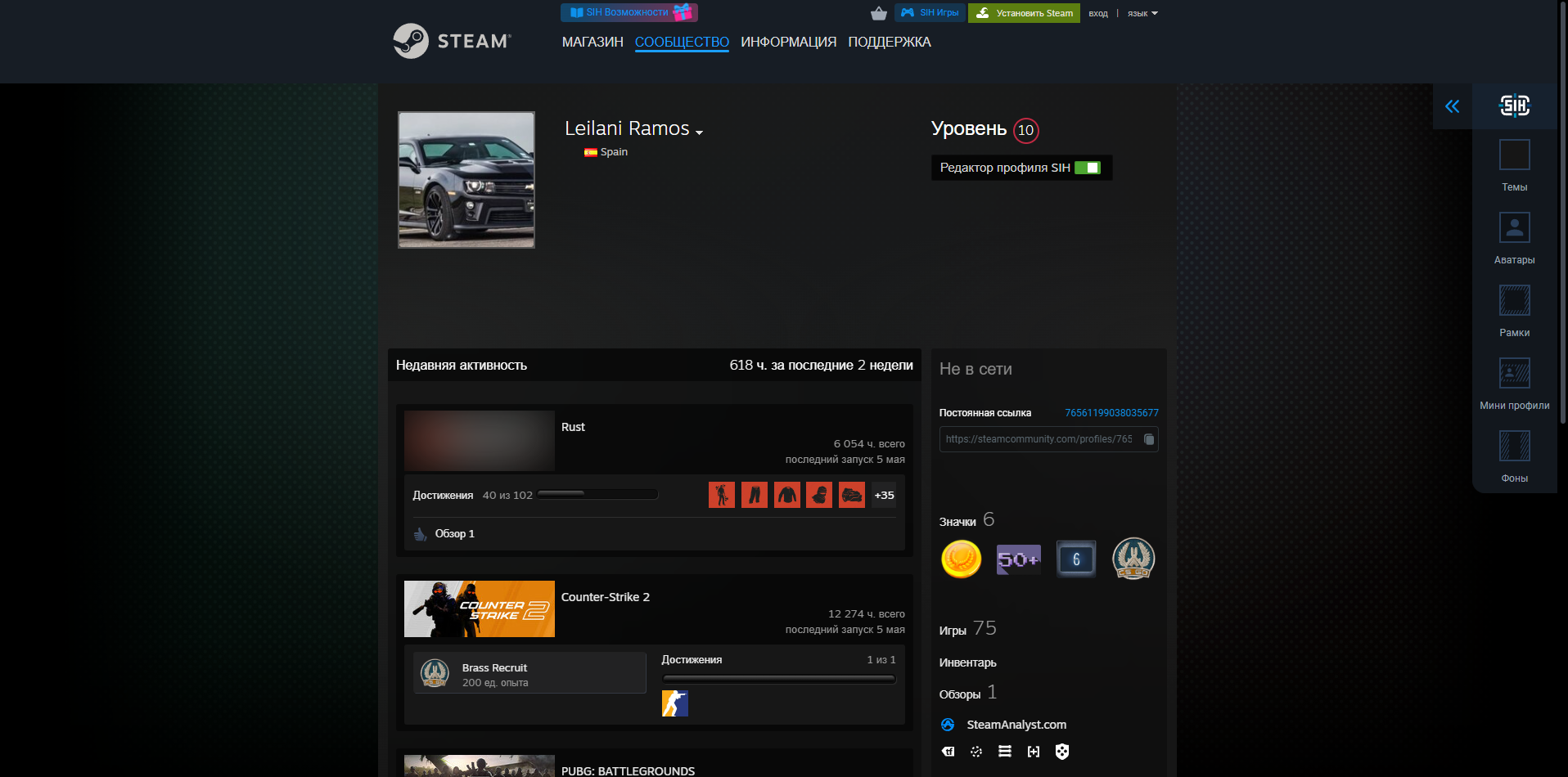This screenshot has height=777, width=1568.
Task: Open the Обзор 1 review link
Action: click(x=454, y=533)
